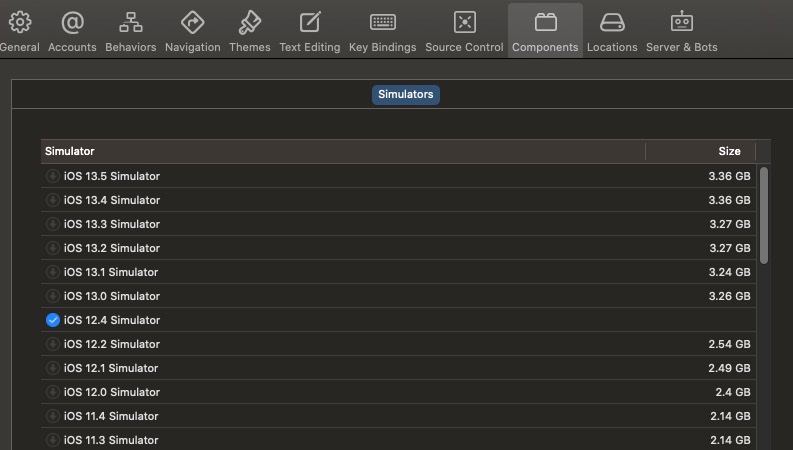Select the iOS 12.0 Simulator row text
This screenshot has height=450, width=793.
click(112, 392)
